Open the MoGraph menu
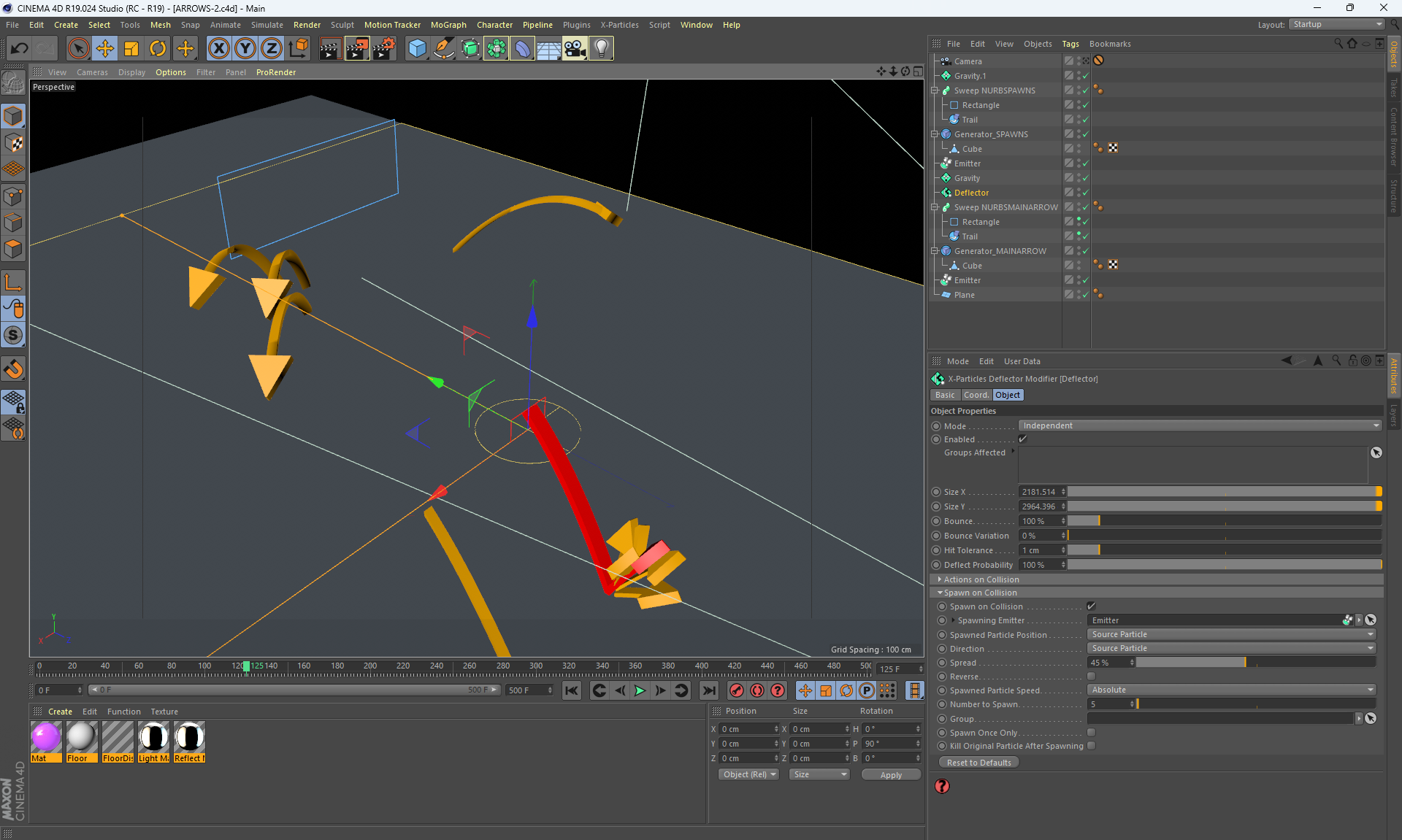 point(448,25)
